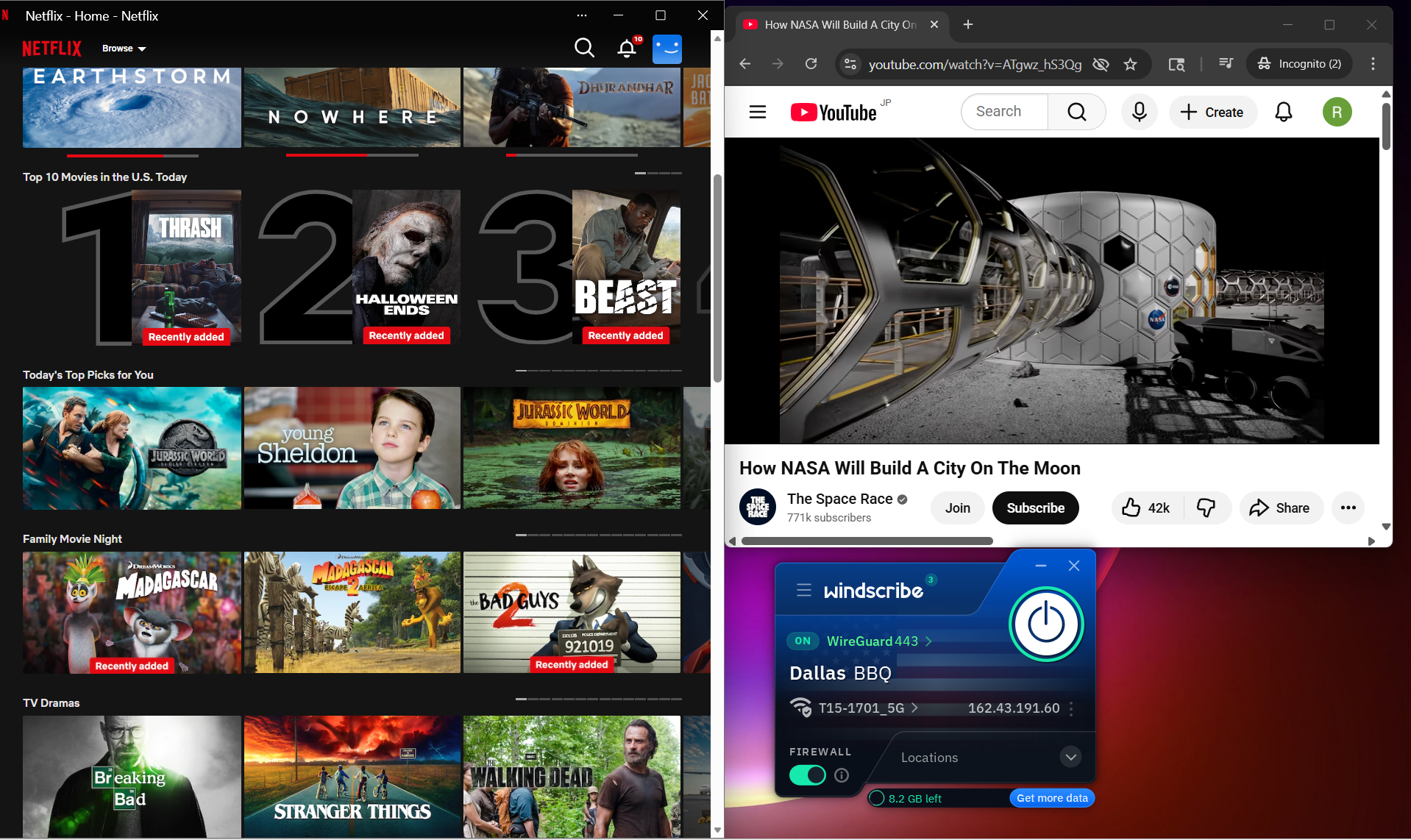Open The Bad Guys 2 thumbnail
This screenshot has height=840, width=1411.
[x=572, y=612]
